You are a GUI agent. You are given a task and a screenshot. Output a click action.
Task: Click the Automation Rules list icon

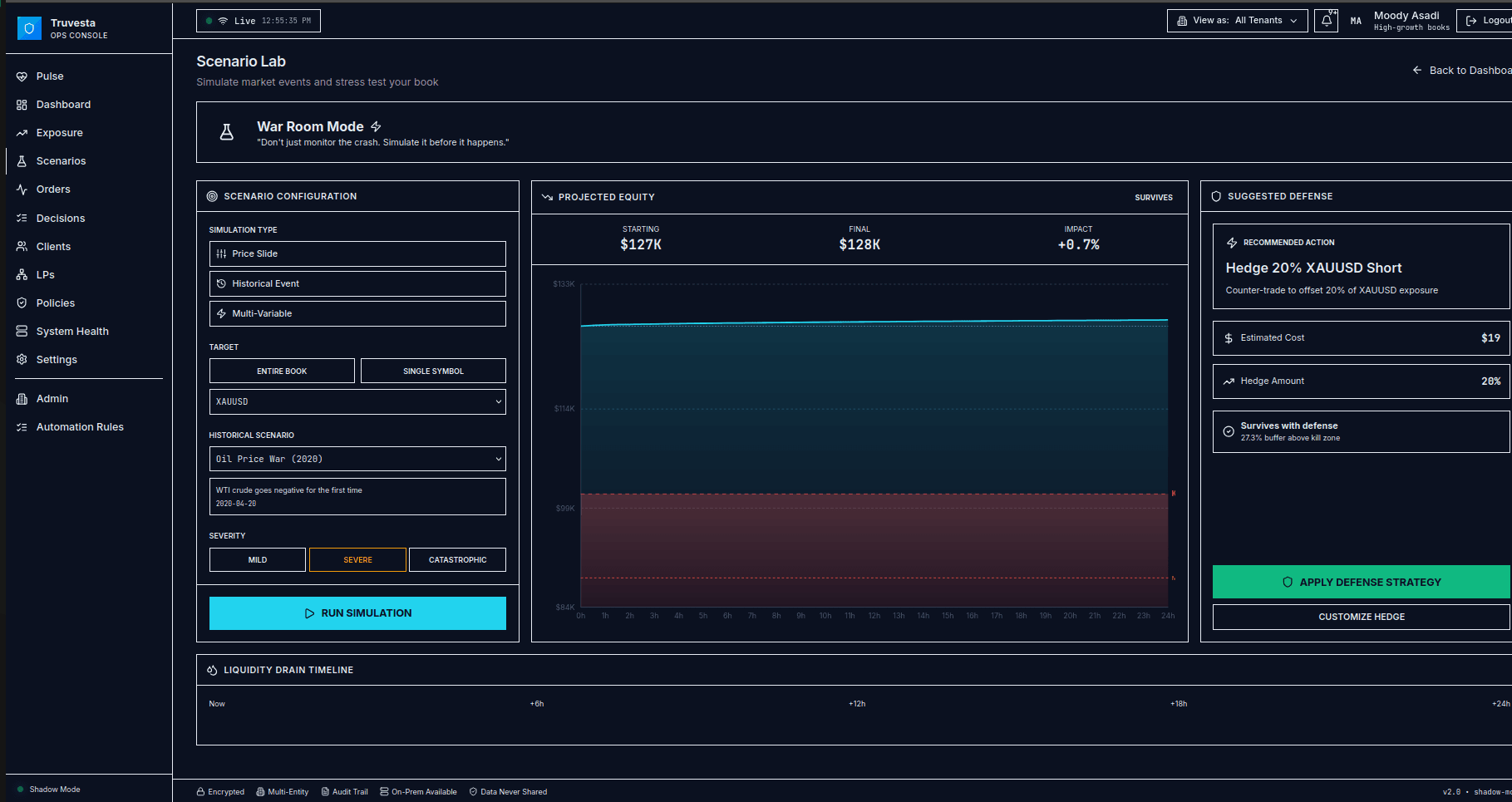22,427
